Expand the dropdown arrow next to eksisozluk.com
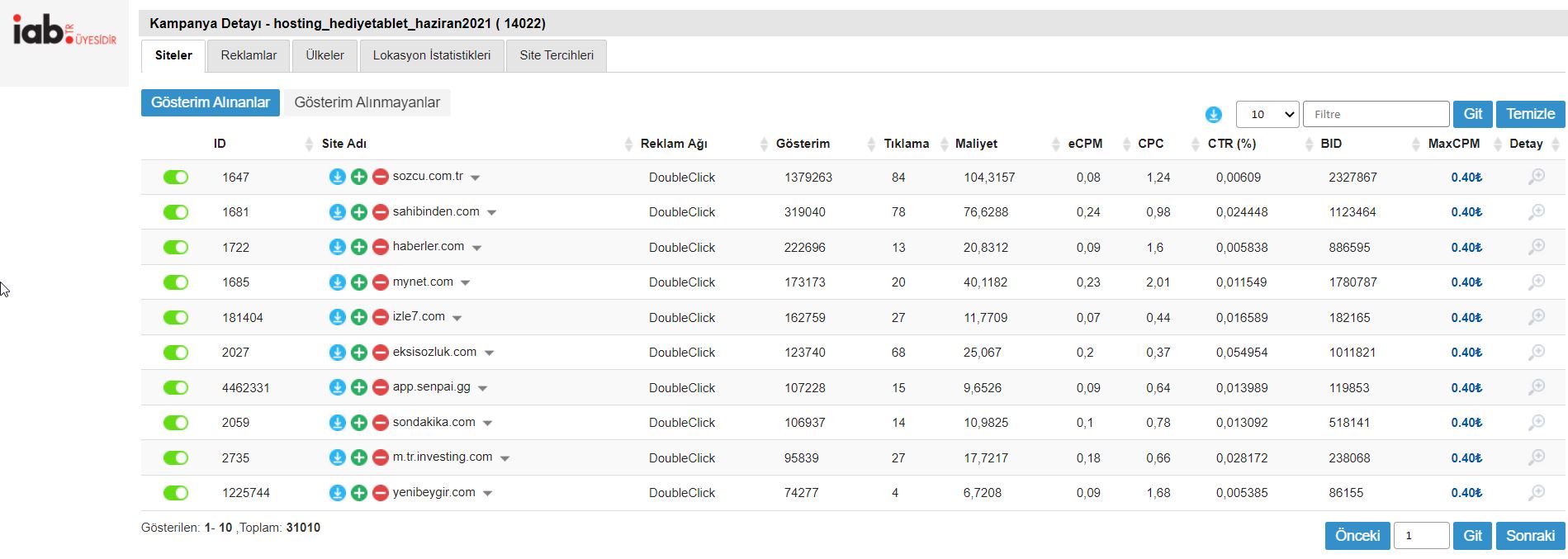 click(489, 353)
